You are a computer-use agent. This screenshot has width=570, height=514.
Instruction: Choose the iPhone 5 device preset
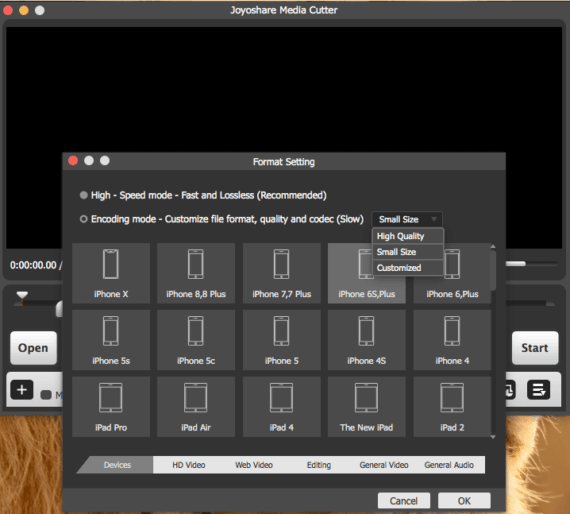[282, 340]
